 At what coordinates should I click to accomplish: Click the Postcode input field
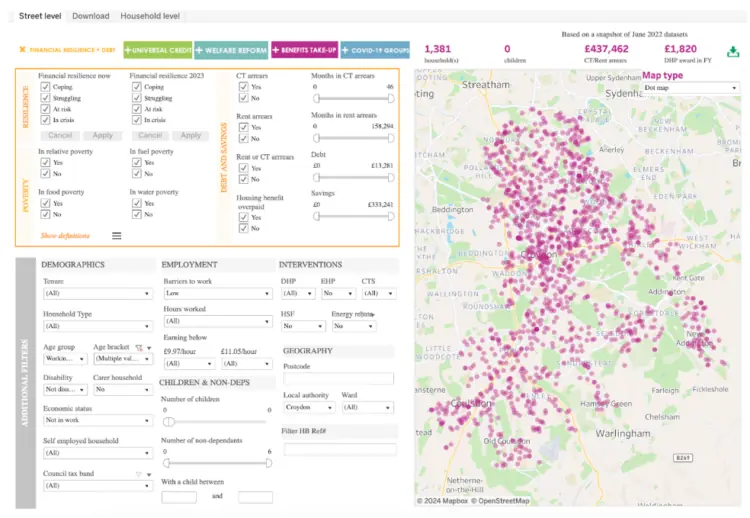tap(339, 379)
